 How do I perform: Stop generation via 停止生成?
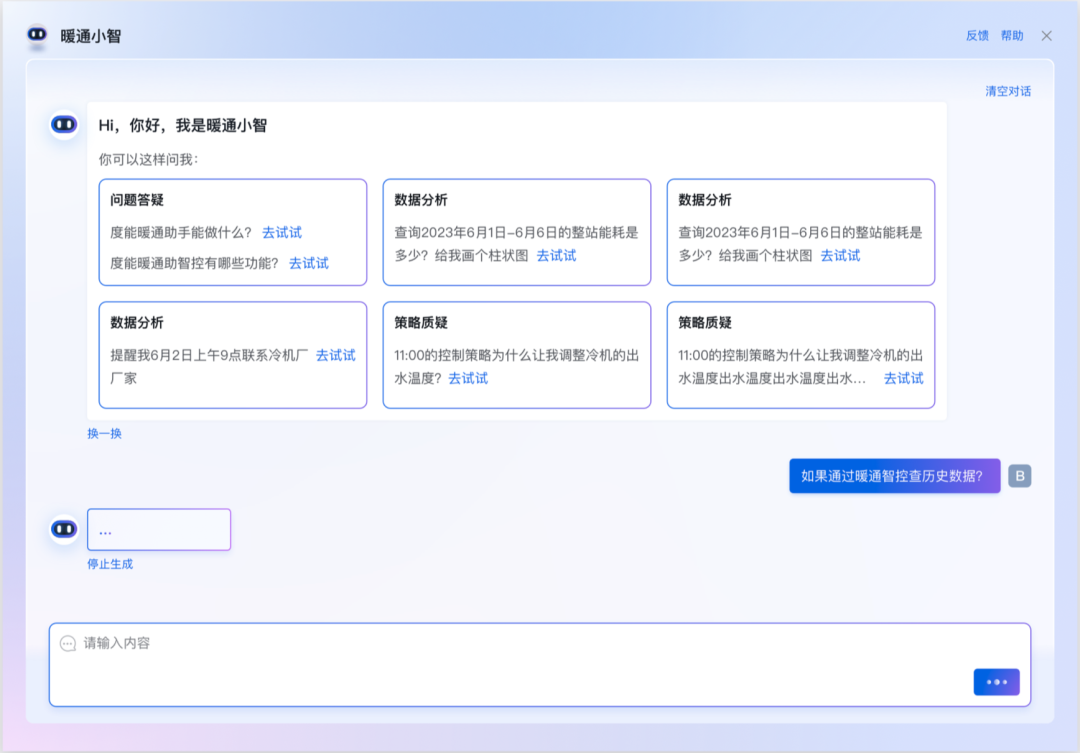click(110, 564)
